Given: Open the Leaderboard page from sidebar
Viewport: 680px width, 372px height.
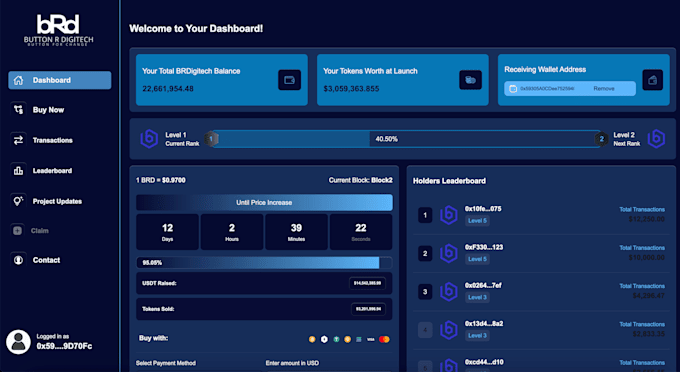Looking at the screenshot, I should [52, 171].
